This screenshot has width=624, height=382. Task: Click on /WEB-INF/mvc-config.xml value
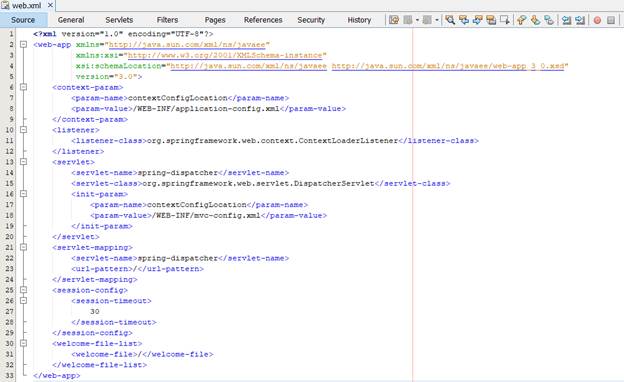[206, 216]
